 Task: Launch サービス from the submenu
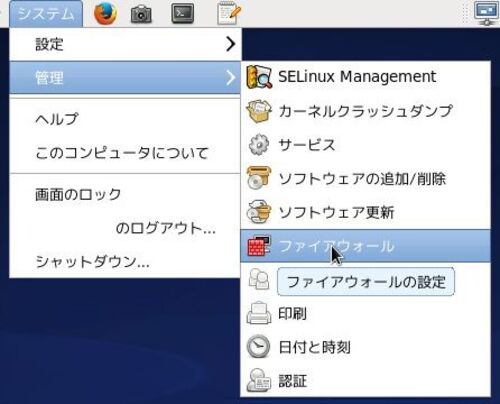click(365, 145)
